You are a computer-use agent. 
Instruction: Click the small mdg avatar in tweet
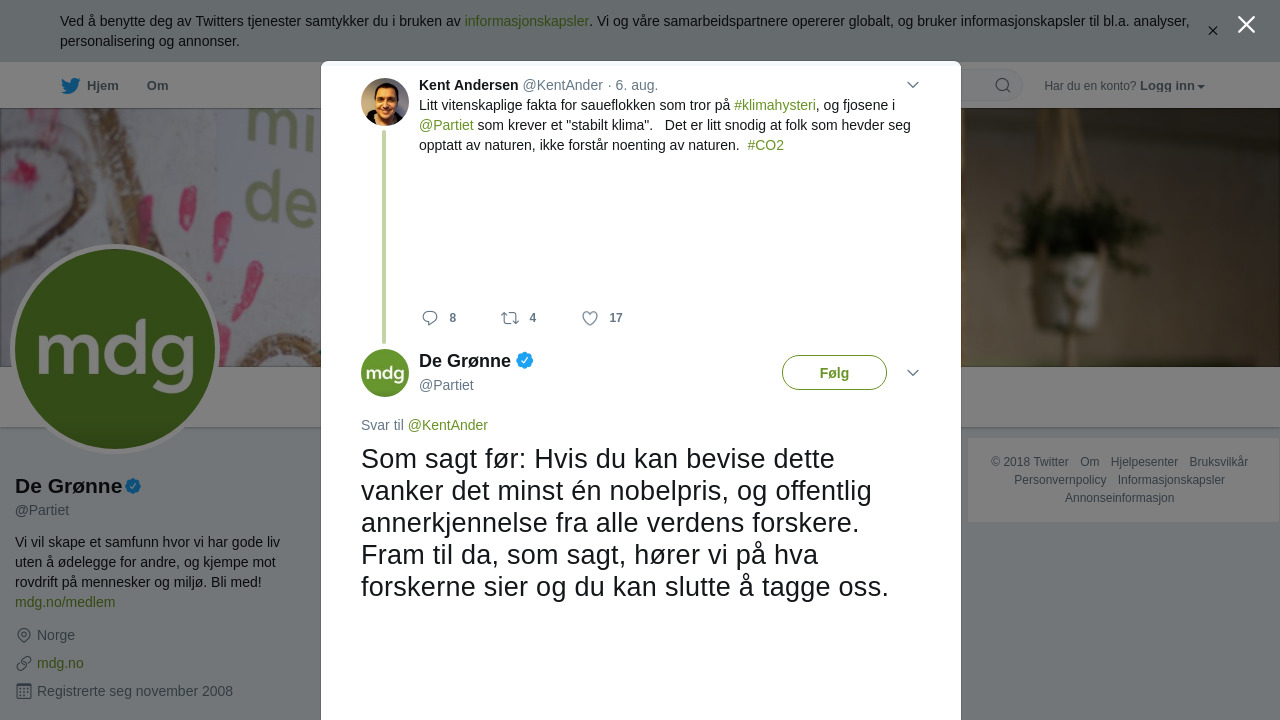pos(385,373)
